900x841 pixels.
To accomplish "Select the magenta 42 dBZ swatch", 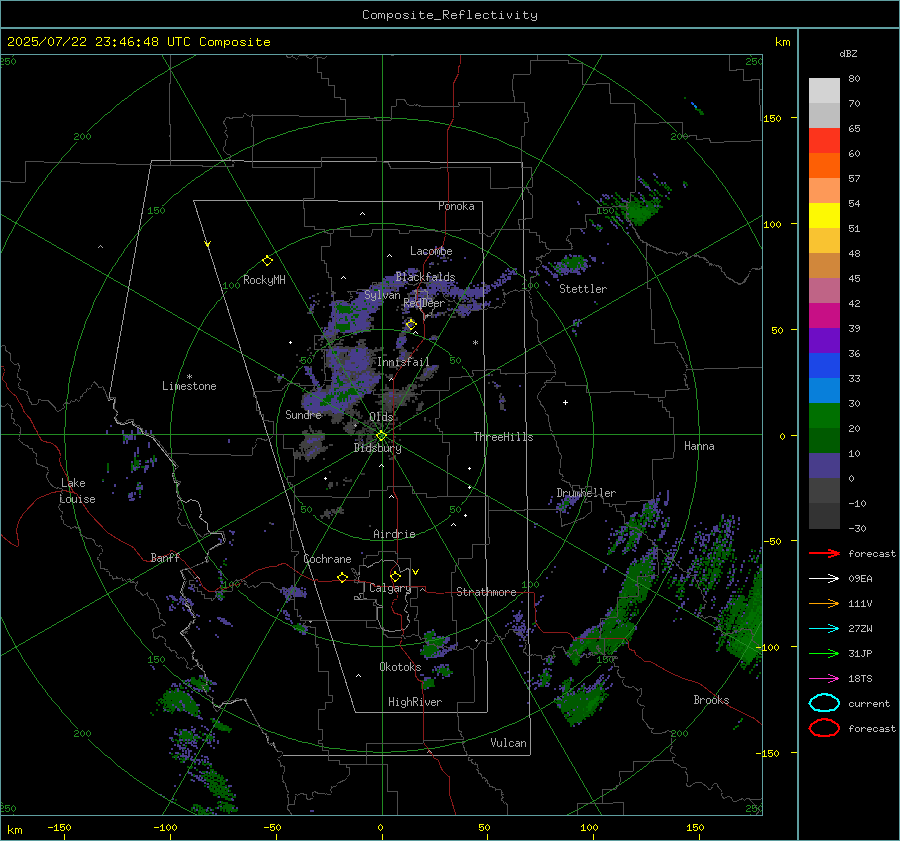I will click(824, 315).
